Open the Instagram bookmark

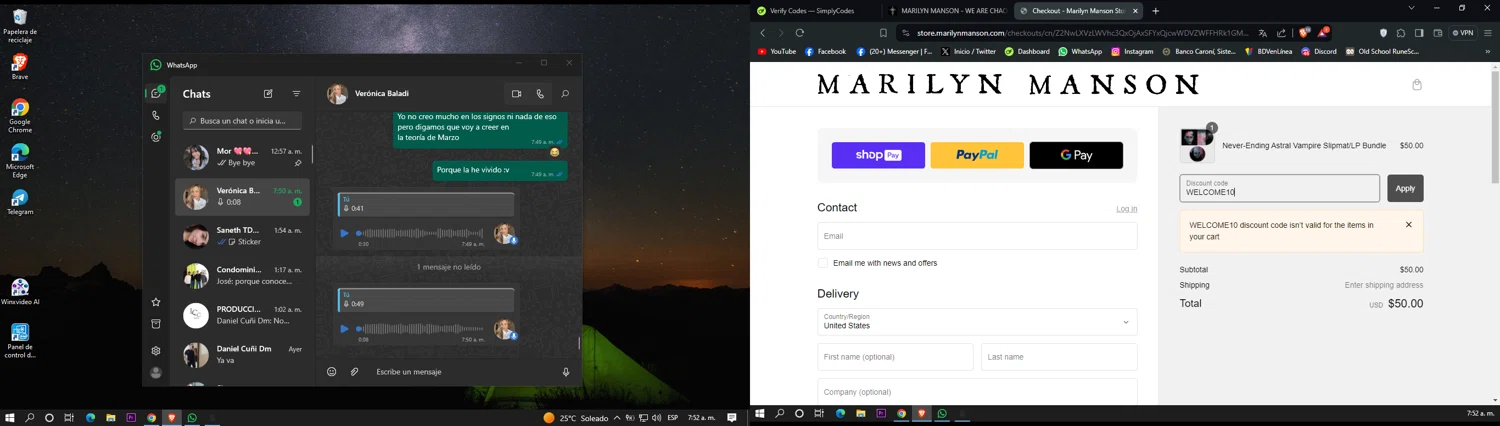pyautogui.click(x=1132, y=52)
